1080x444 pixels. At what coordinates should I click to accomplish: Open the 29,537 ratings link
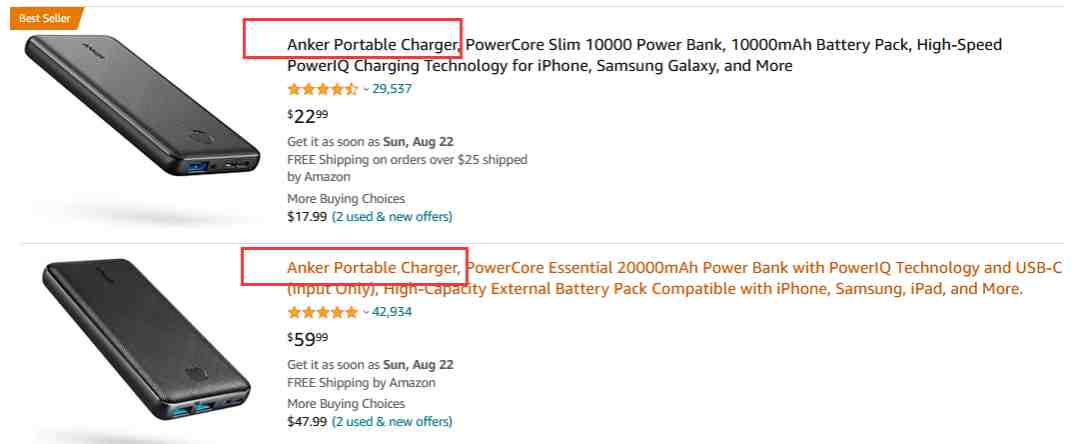(x=392, y=89)
